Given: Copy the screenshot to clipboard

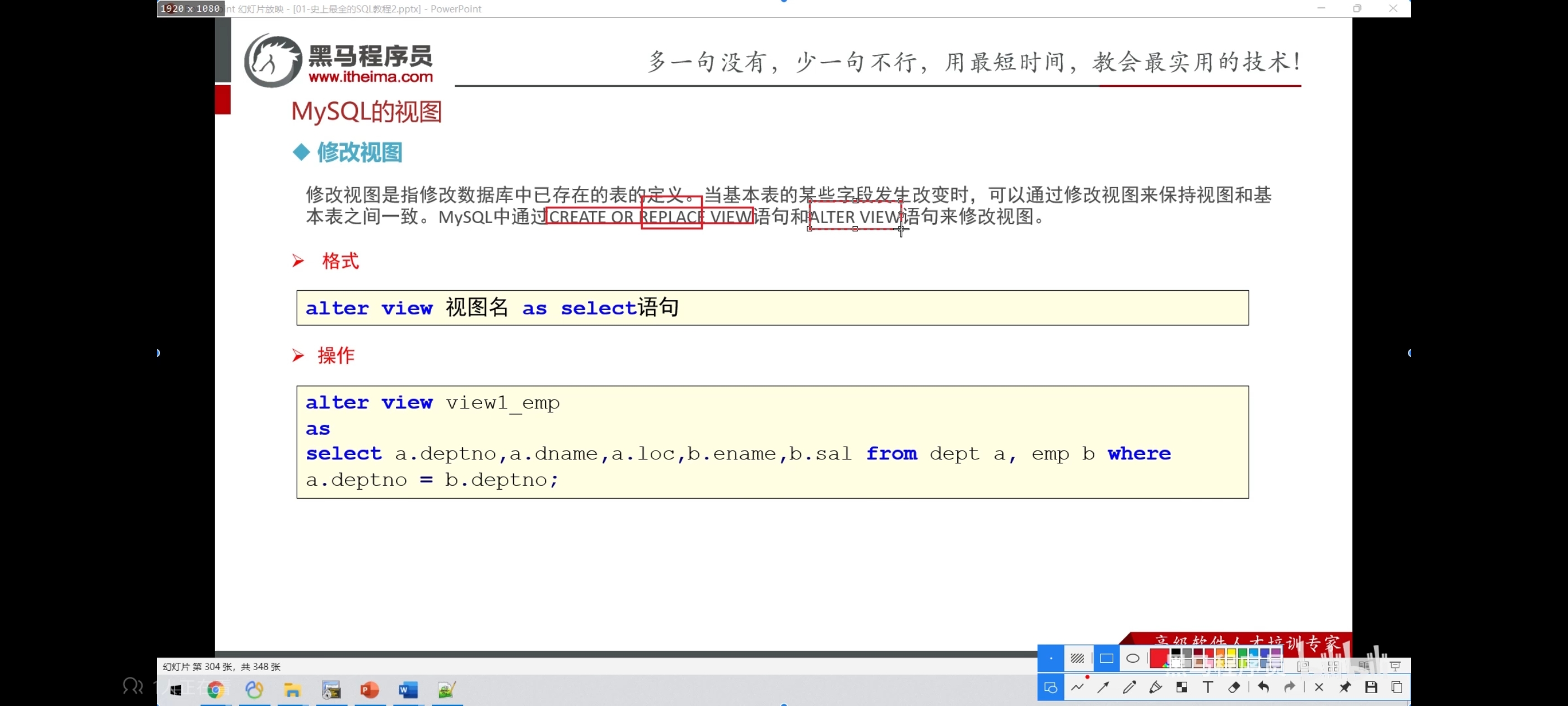Looking at the screenshot, I should (1397, 688).
